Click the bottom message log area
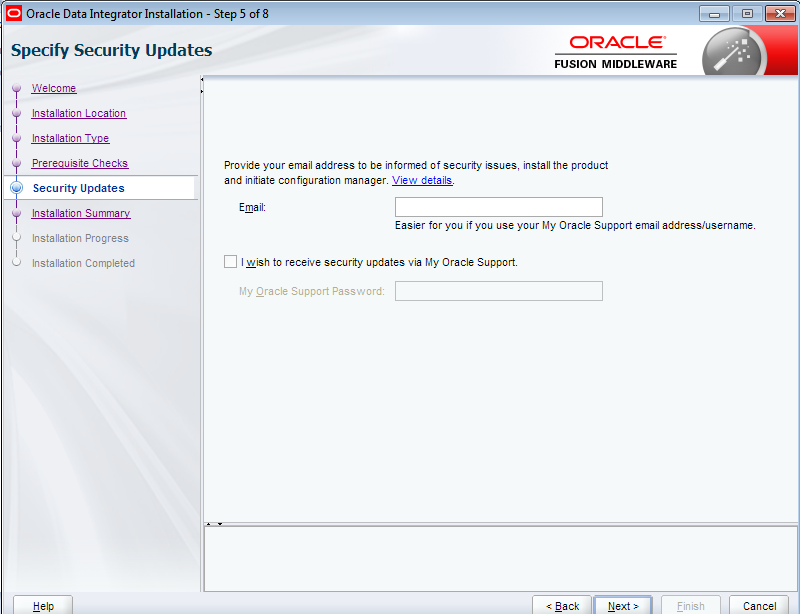 click(501, 559)
